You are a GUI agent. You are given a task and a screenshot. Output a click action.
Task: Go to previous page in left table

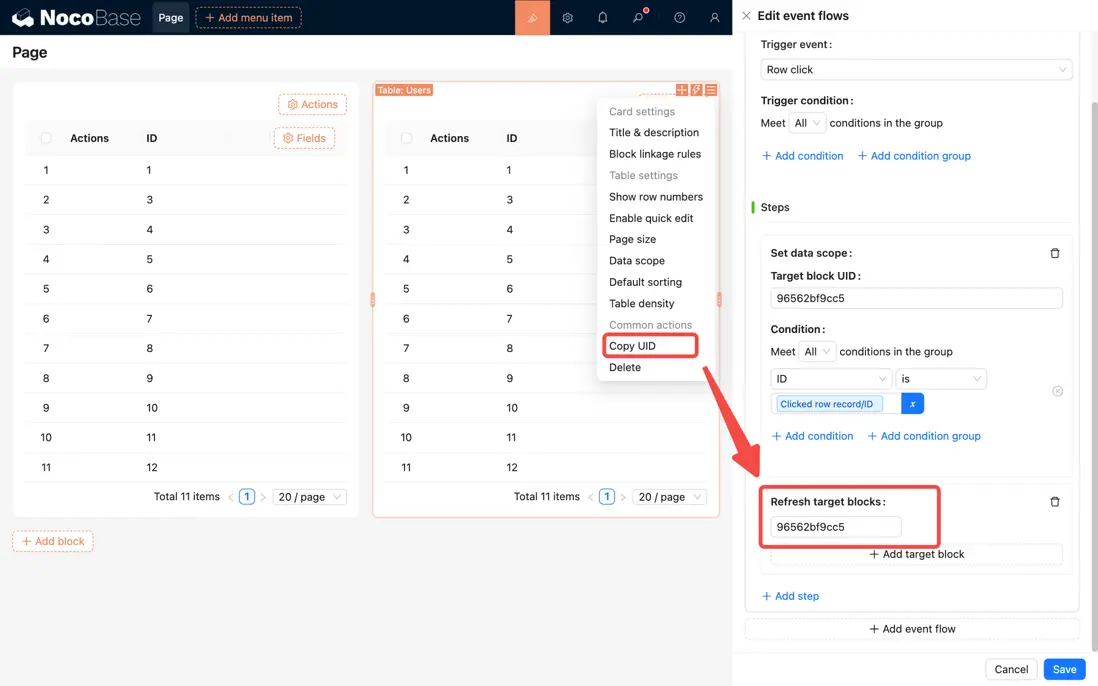(231, 497)
